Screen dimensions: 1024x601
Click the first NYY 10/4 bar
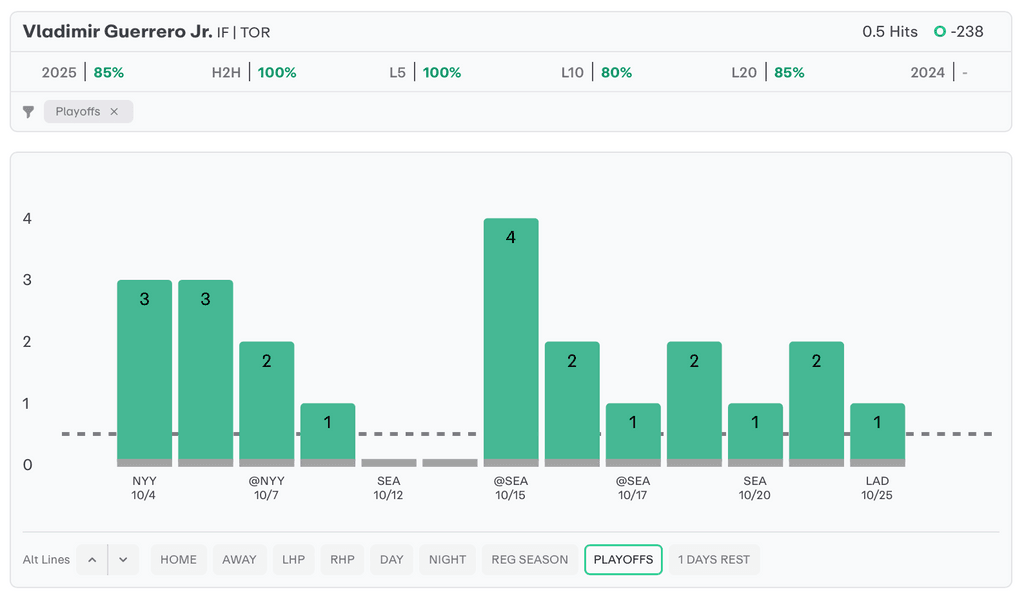coord(144,372)
